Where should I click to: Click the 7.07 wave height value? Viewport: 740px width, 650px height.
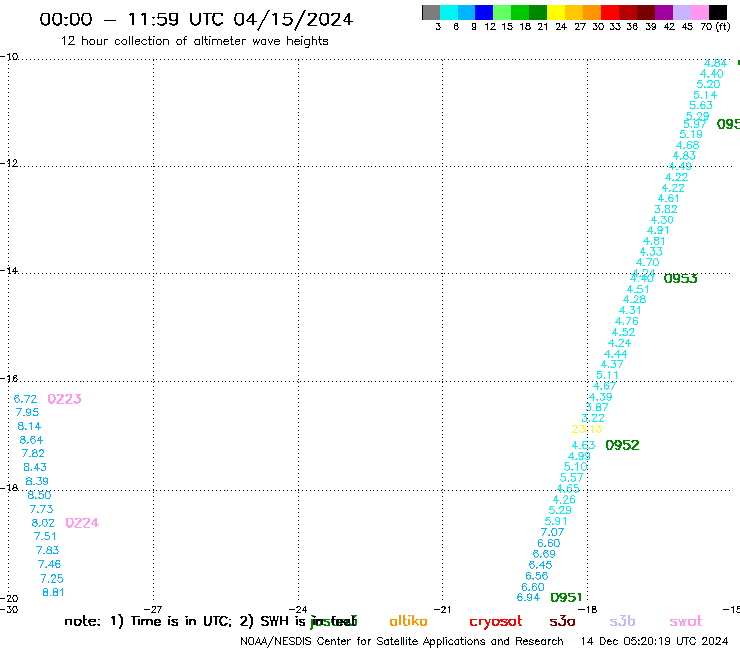pyautogui.click(x=552, y=532)
